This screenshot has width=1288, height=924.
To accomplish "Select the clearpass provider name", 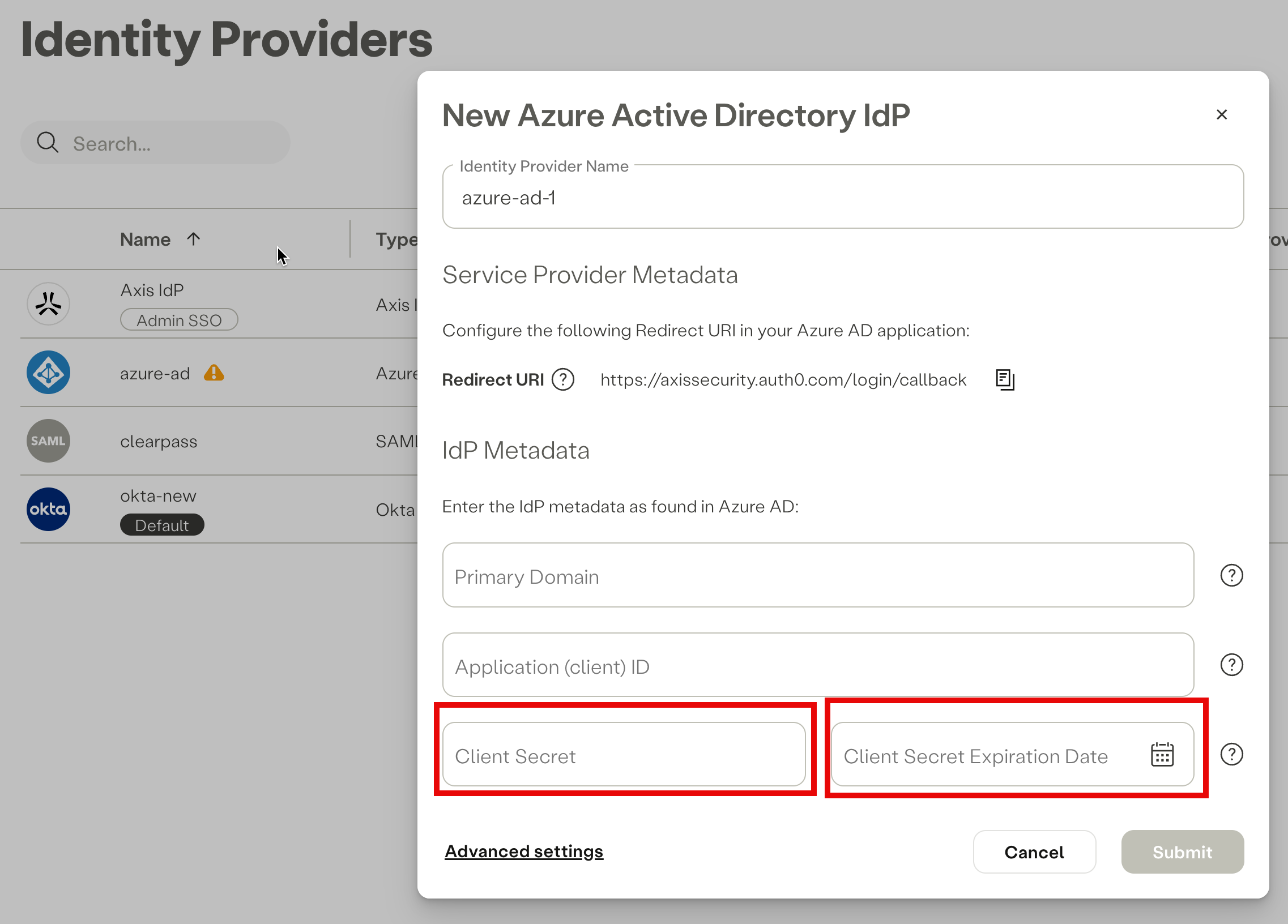I will point(159,442).
